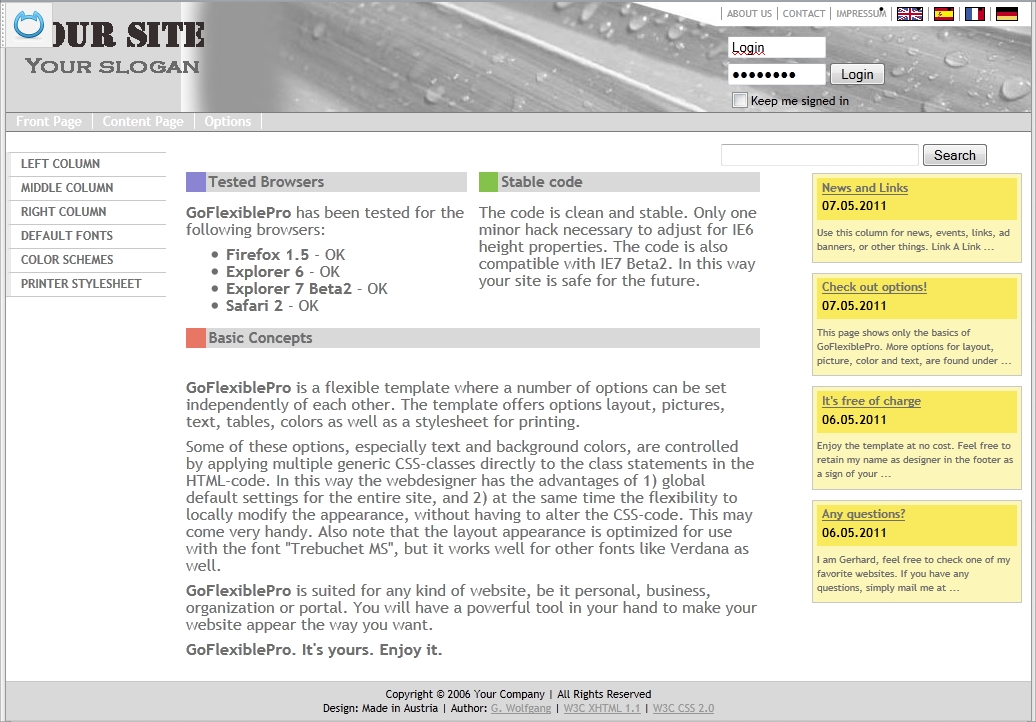Open the Contact link
The height and width of the screenshot is (722, 1036).
(x=803, y=13)
